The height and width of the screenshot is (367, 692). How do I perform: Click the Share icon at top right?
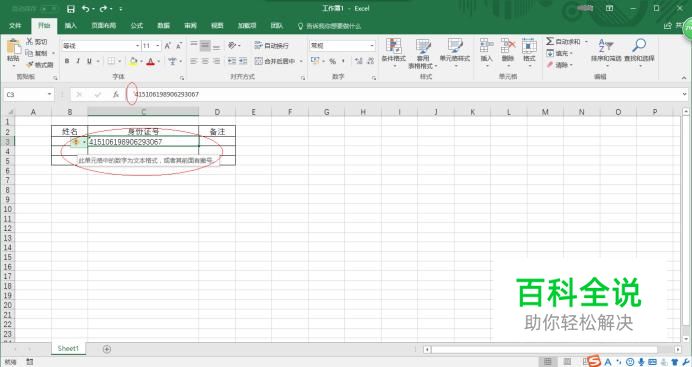(x=668, y=26)
